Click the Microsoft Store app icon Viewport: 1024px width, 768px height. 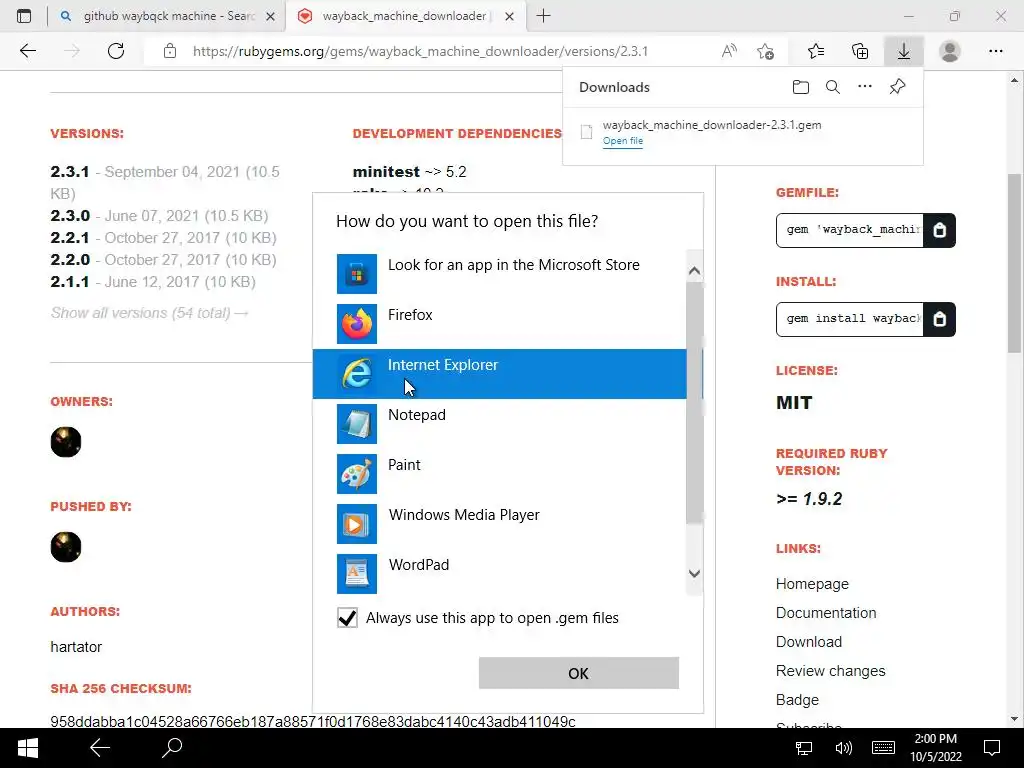coord(357,274)
